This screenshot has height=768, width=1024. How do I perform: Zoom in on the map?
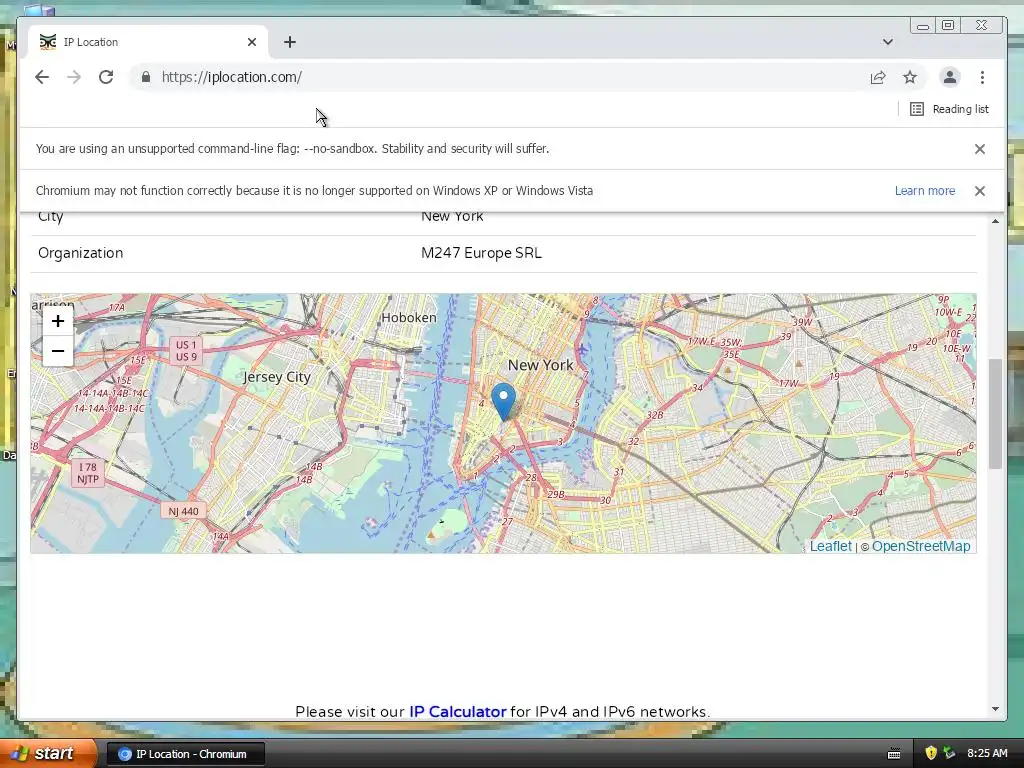coord(57,321)
